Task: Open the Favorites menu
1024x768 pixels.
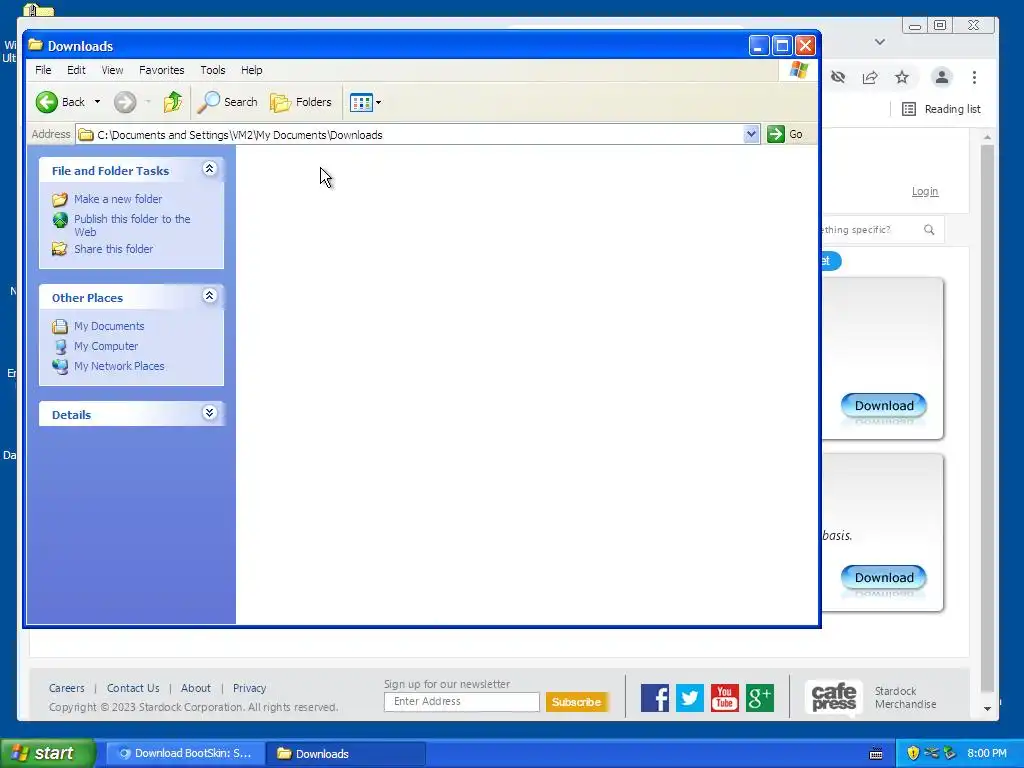Action: point(161,70)
